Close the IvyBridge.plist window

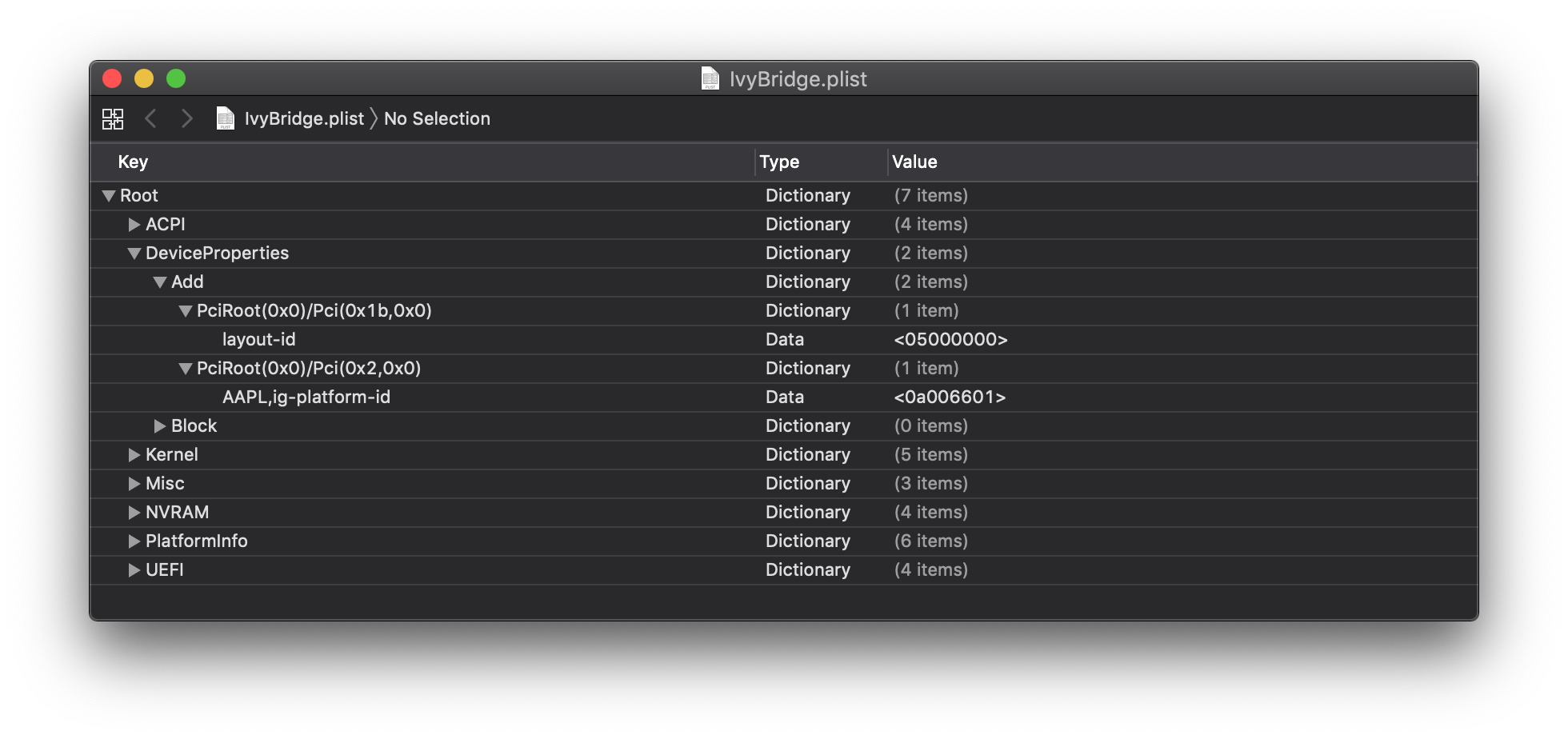point(112,78)
